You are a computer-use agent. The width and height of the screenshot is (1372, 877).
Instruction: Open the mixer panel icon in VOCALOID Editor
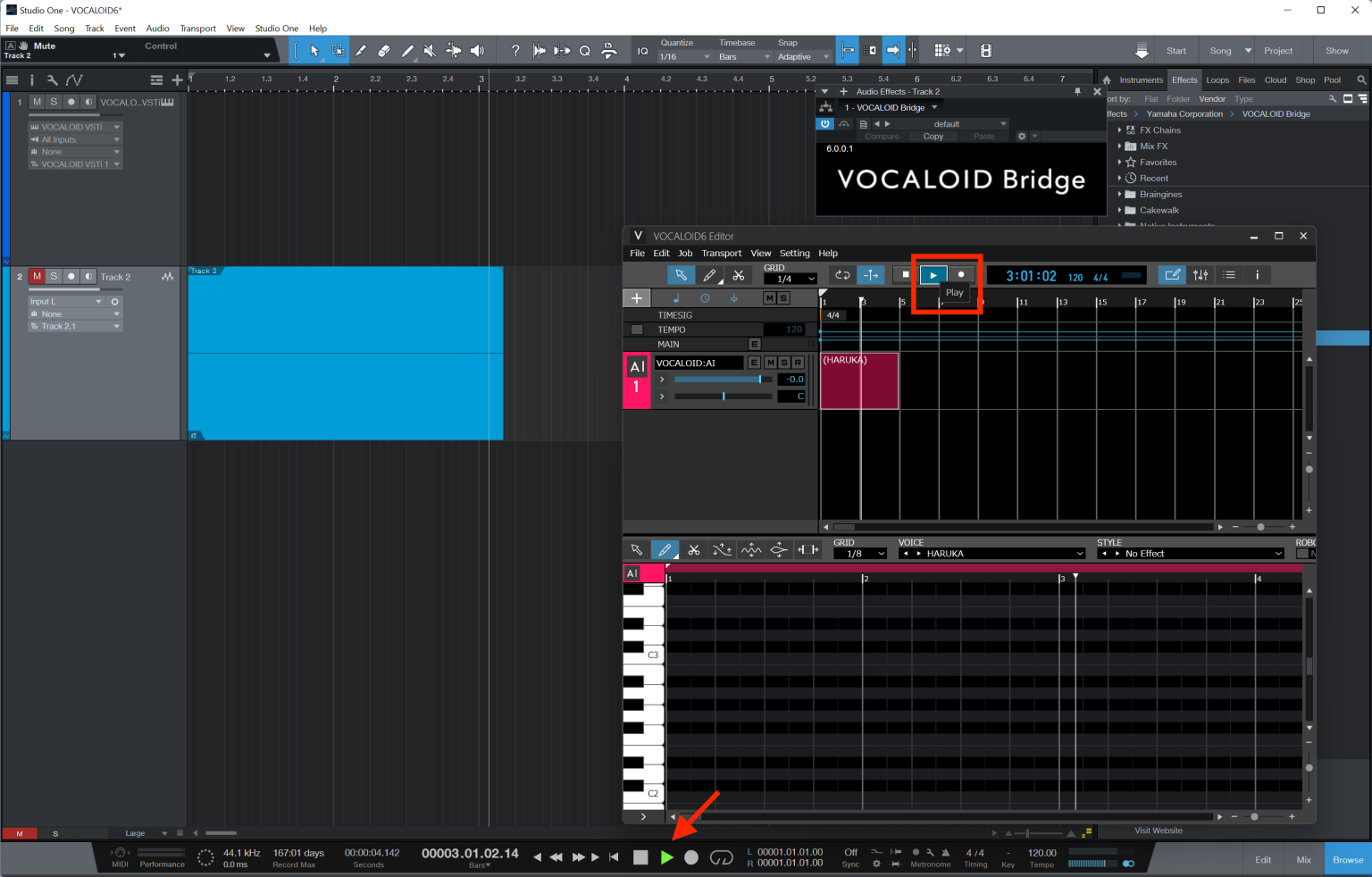(1200, 274)
